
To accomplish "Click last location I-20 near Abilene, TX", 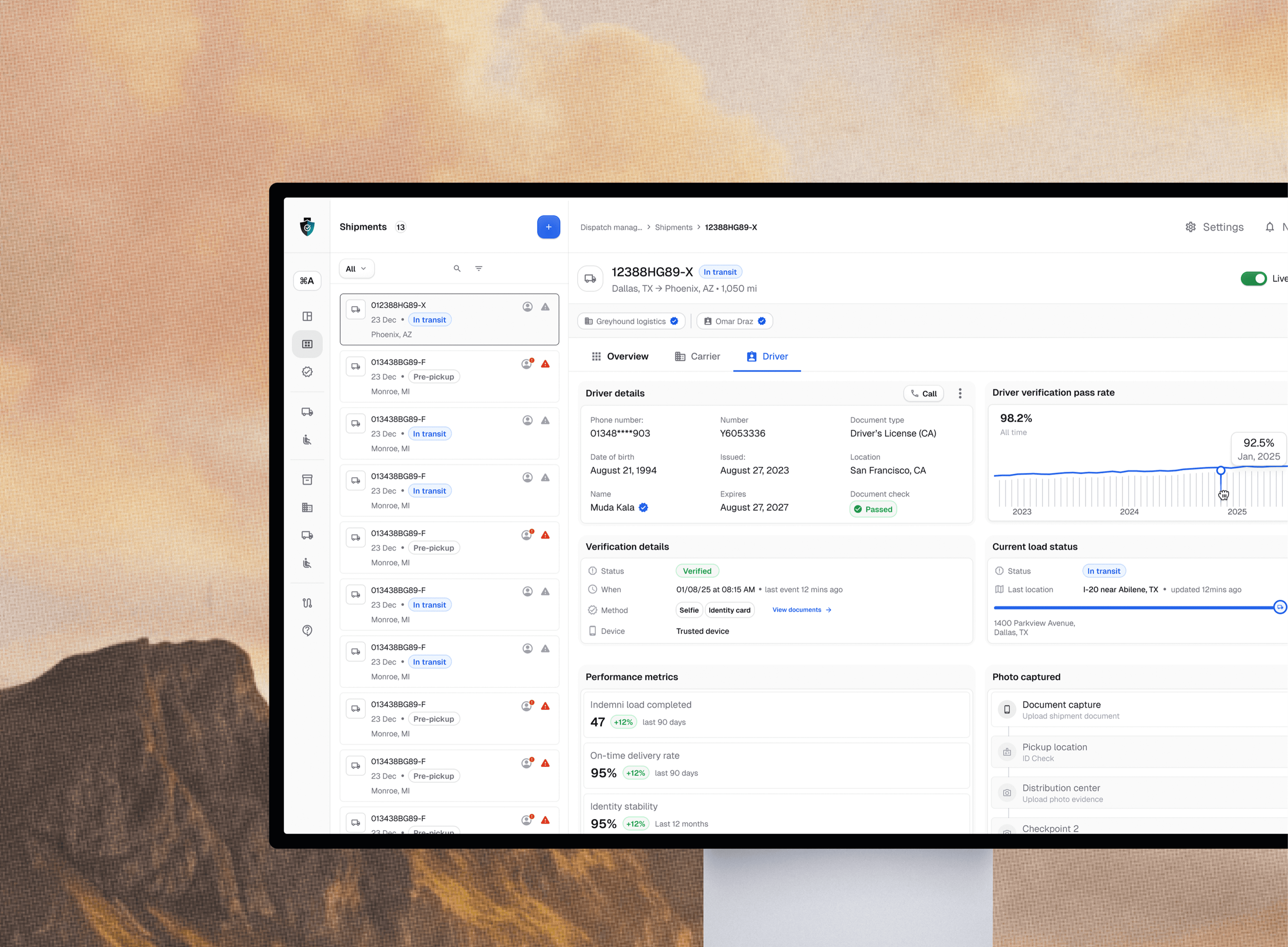I will pyautogui.click(x=1120, y=589).
